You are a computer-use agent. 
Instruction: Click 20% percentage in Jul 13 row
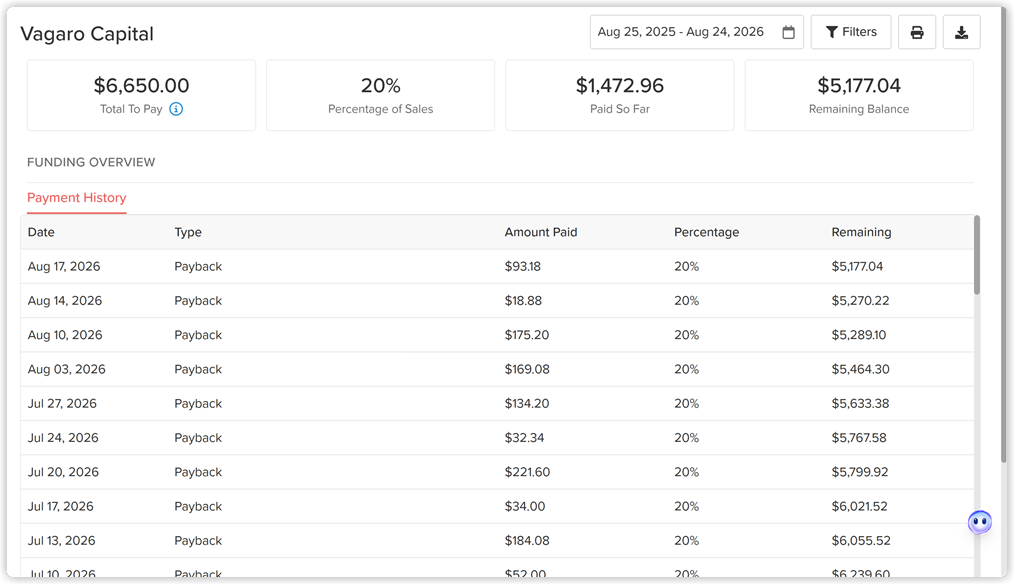pos(686,541)
